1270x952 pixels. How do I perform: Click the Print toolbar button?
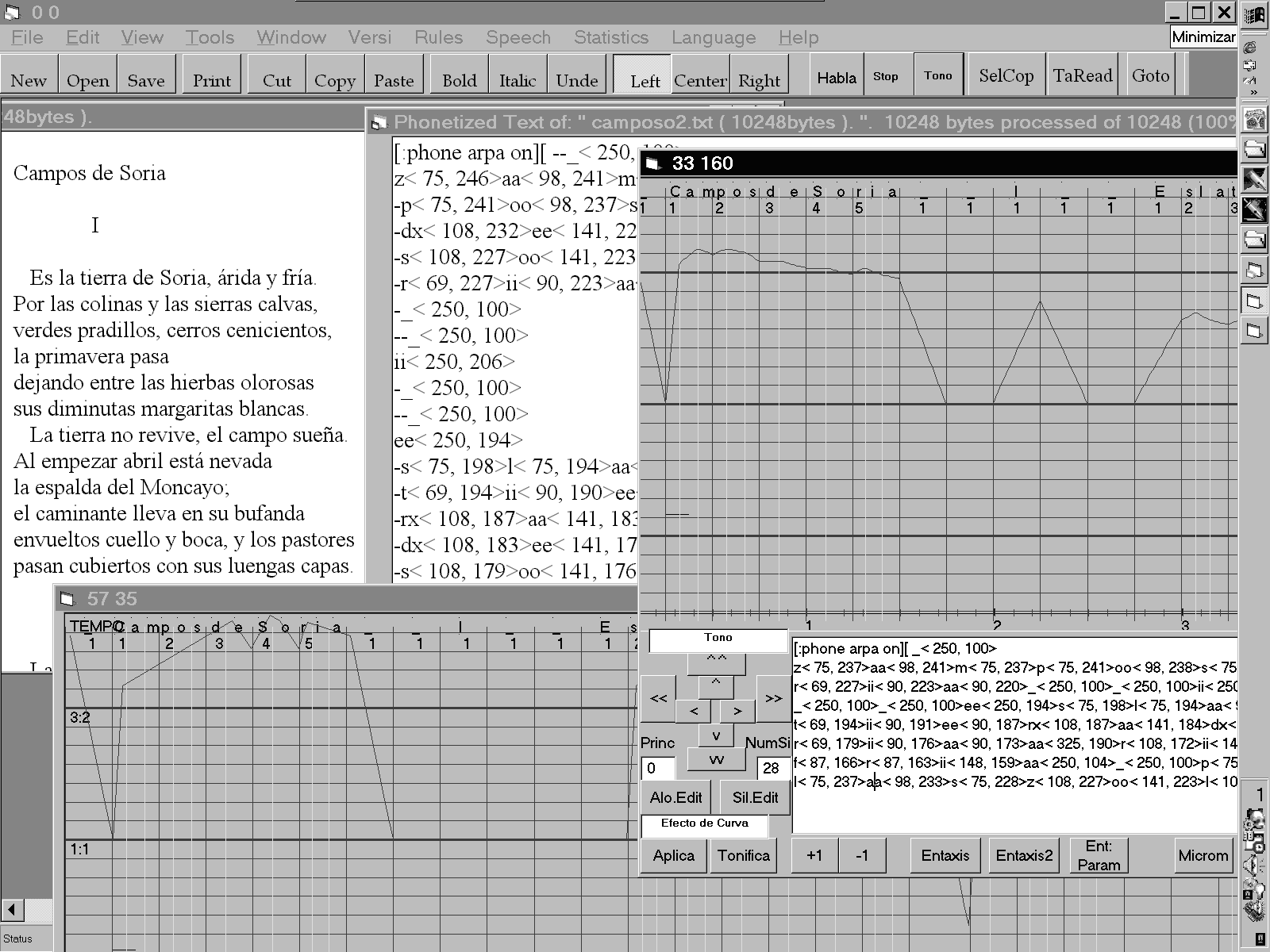click(211, 75)
